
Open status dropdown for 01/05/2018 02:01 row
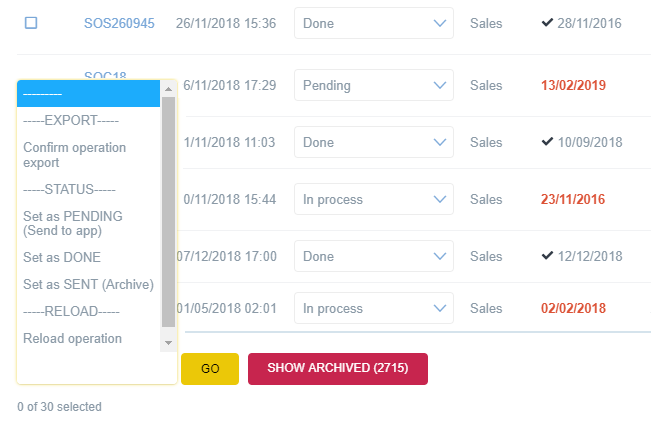373,308
